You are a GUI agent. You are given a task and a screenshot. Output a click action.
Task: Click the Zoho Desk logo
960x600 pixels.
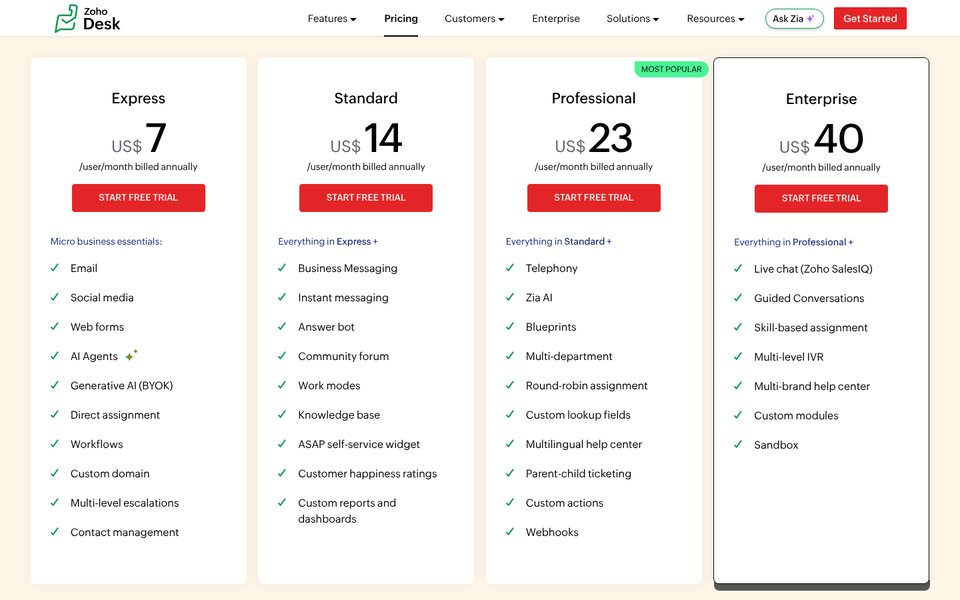[x=87, y=18]
